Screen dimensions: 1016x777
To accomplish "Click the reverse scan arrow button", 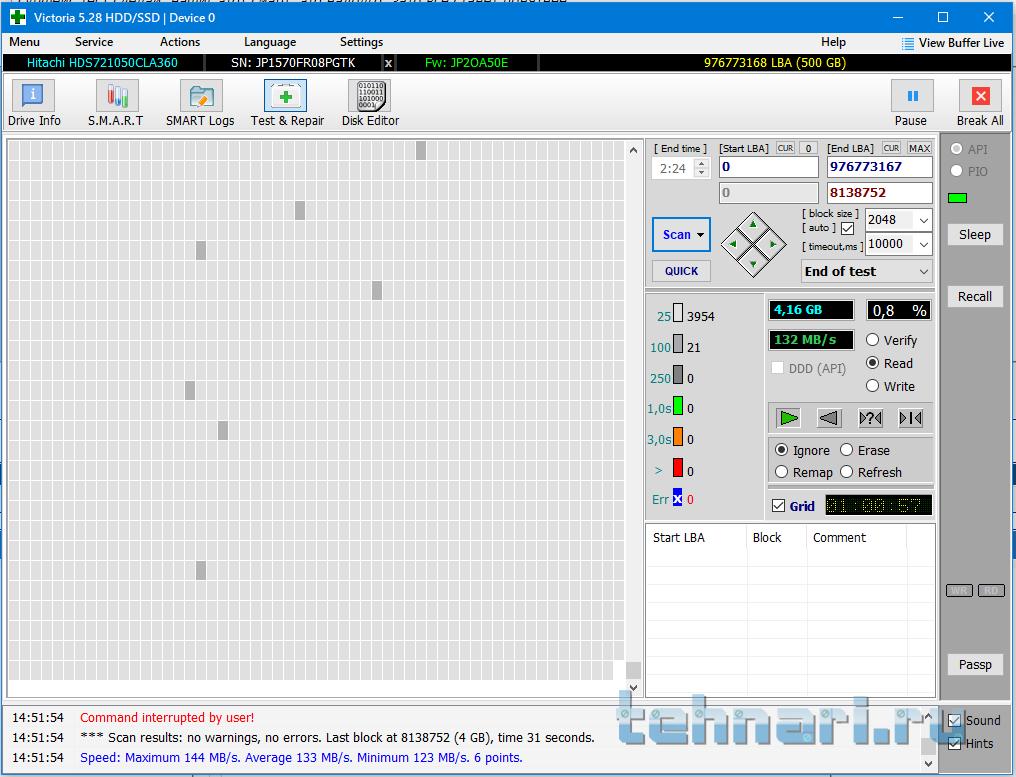I will tap(829, 418).
